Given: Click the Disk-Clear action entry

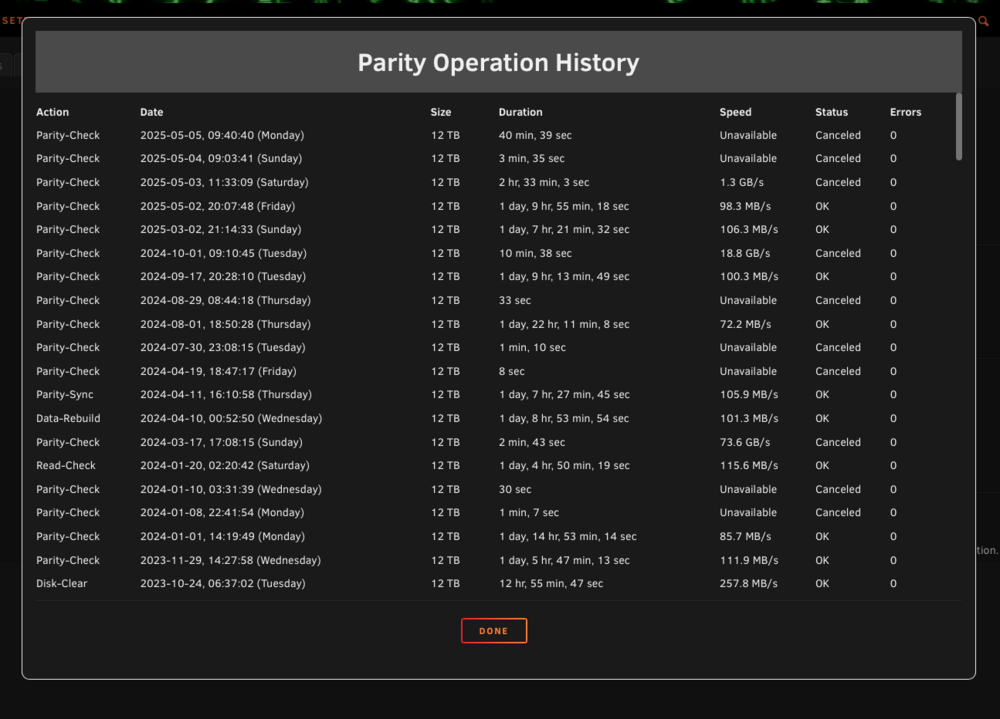Looking at the screenshot, I should tap(61, 583).
